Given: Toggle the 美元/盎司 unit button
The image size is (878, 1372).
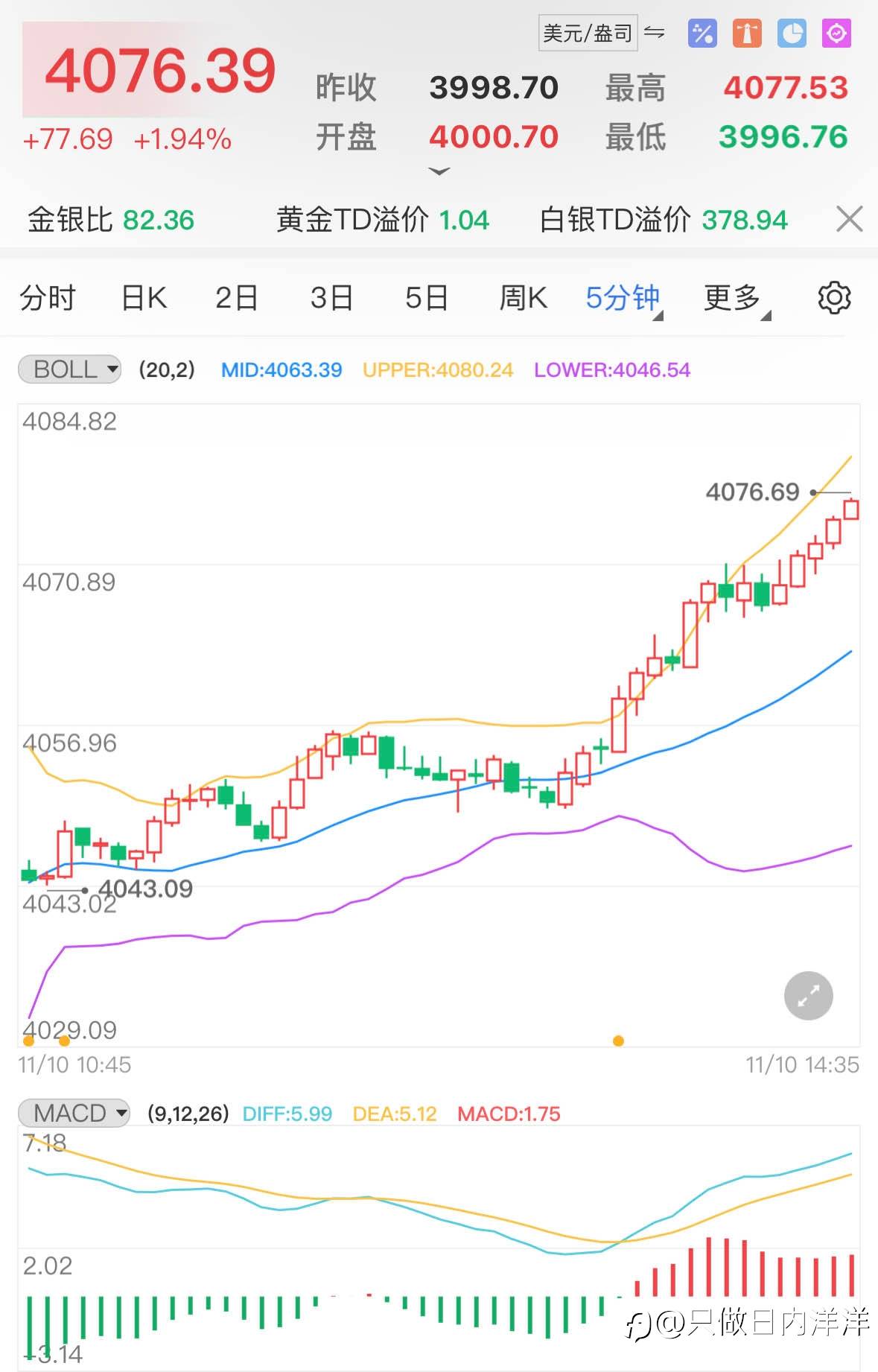Looking at the screenshot, I should click(x=588, y=34).
